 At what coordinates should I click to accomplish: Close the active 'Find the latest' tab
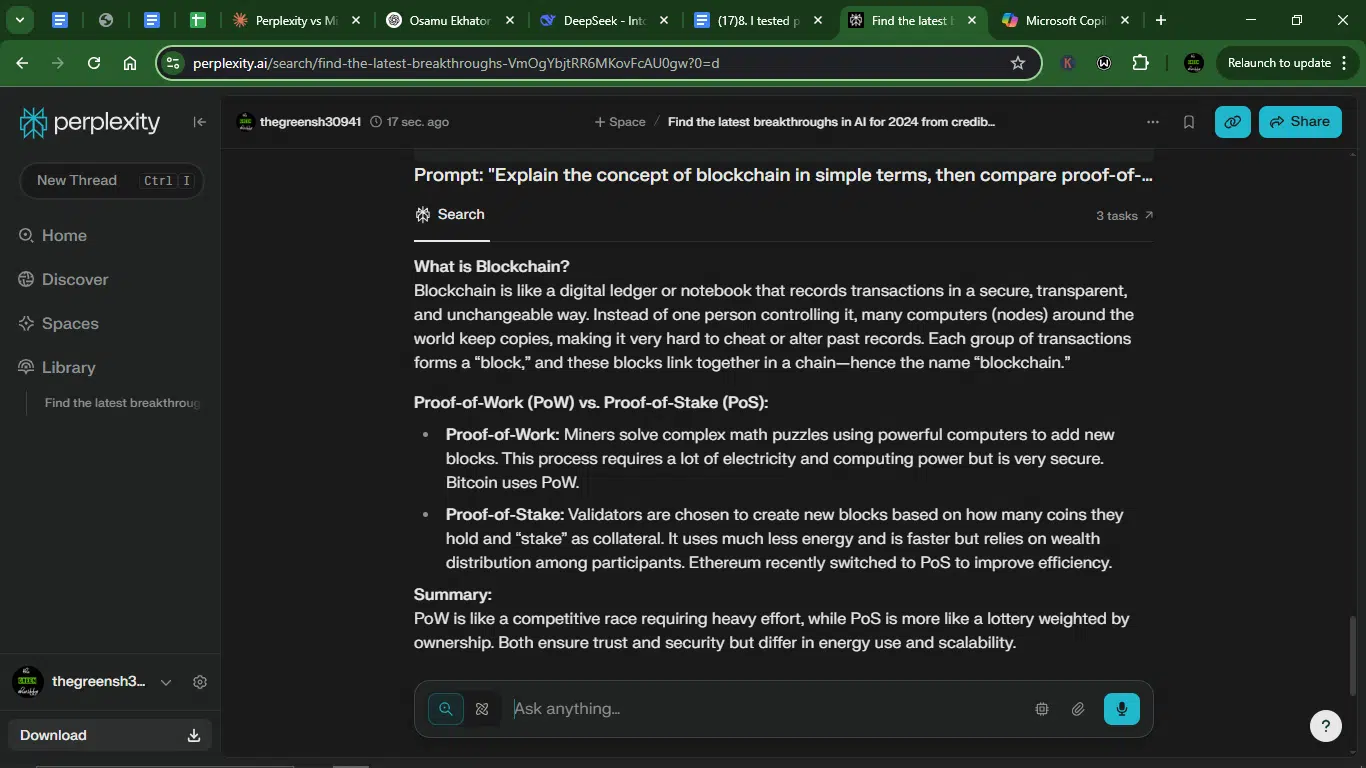coord(971,20)
